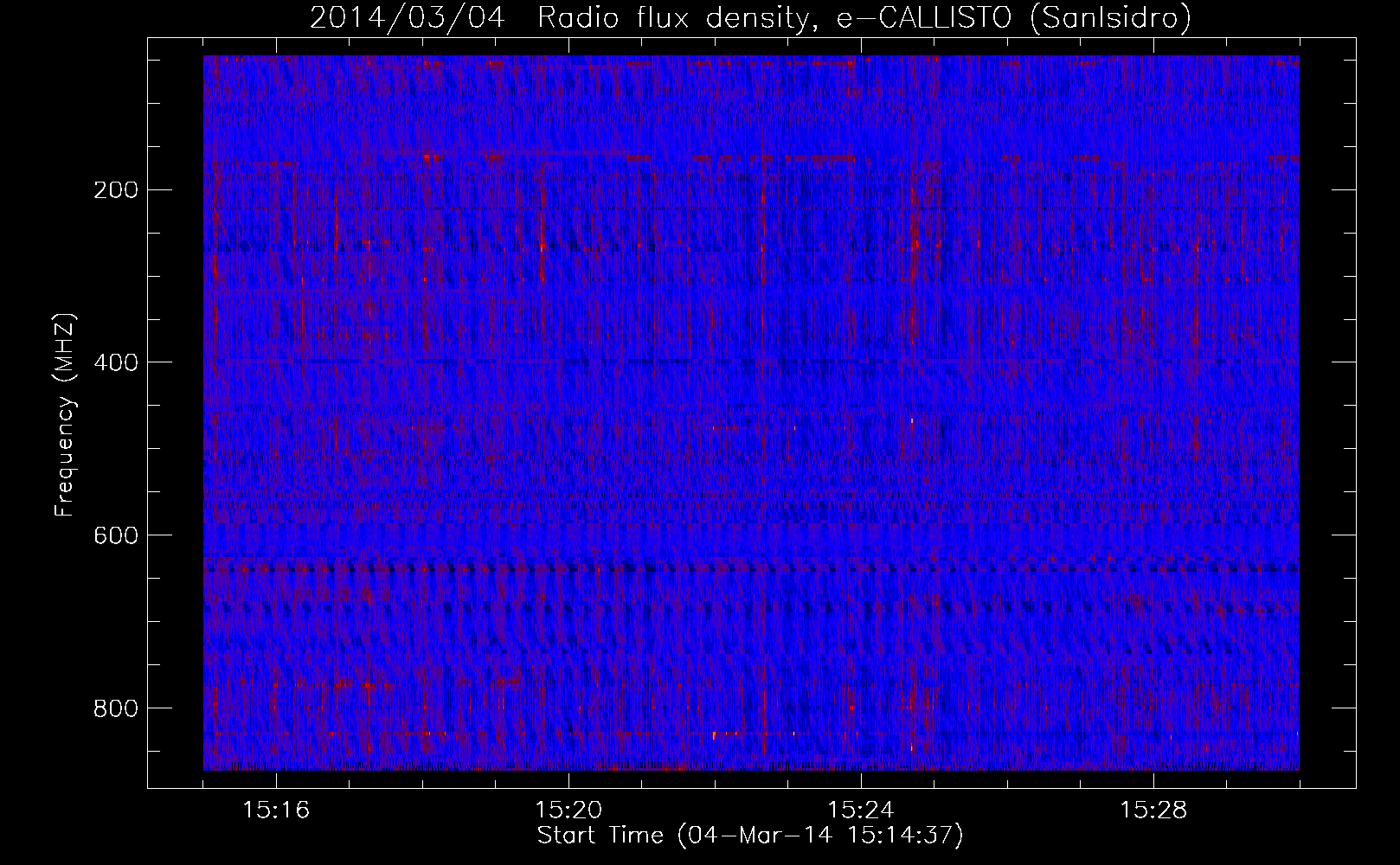The image size is (1400, 865).
Task: Click the 200 frequency tick label
Action: click(x=115, y=189)
